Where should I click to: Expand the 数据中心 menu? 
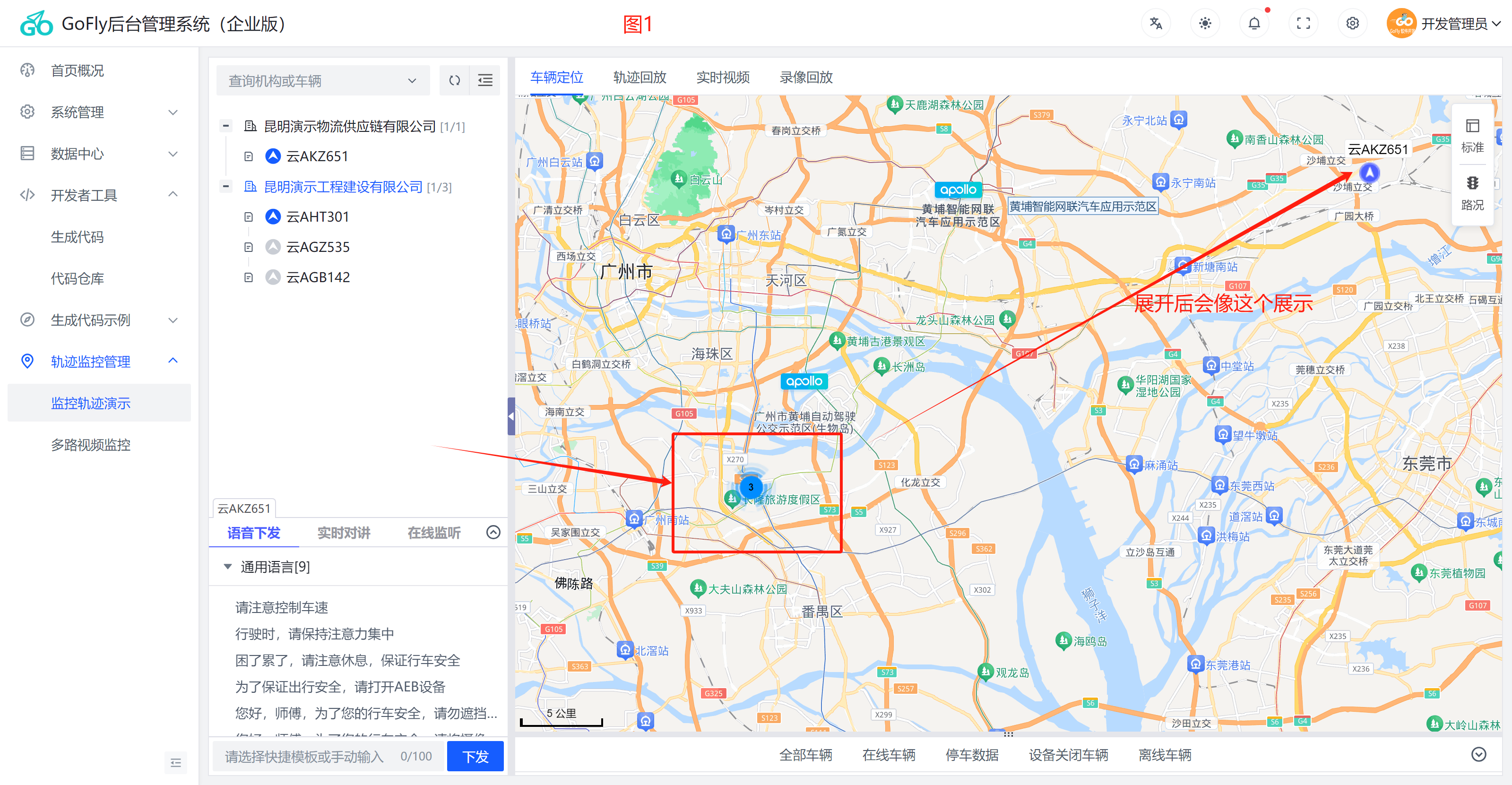click(x=99, y=154)
